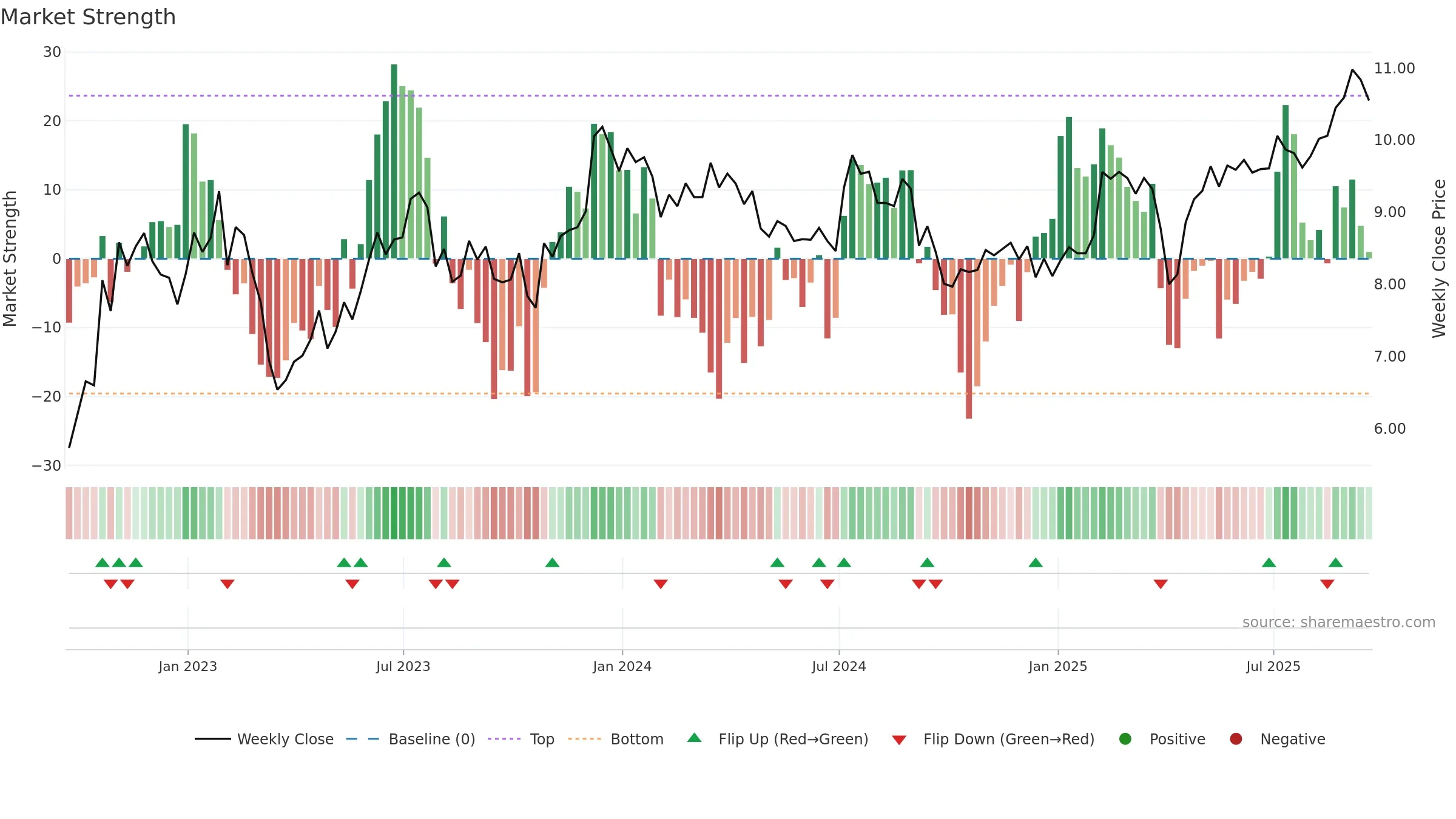The width and height of the screenshot is (1456, 819).
Task: Click the Jan 2025 axis label
Action: 1058,666
